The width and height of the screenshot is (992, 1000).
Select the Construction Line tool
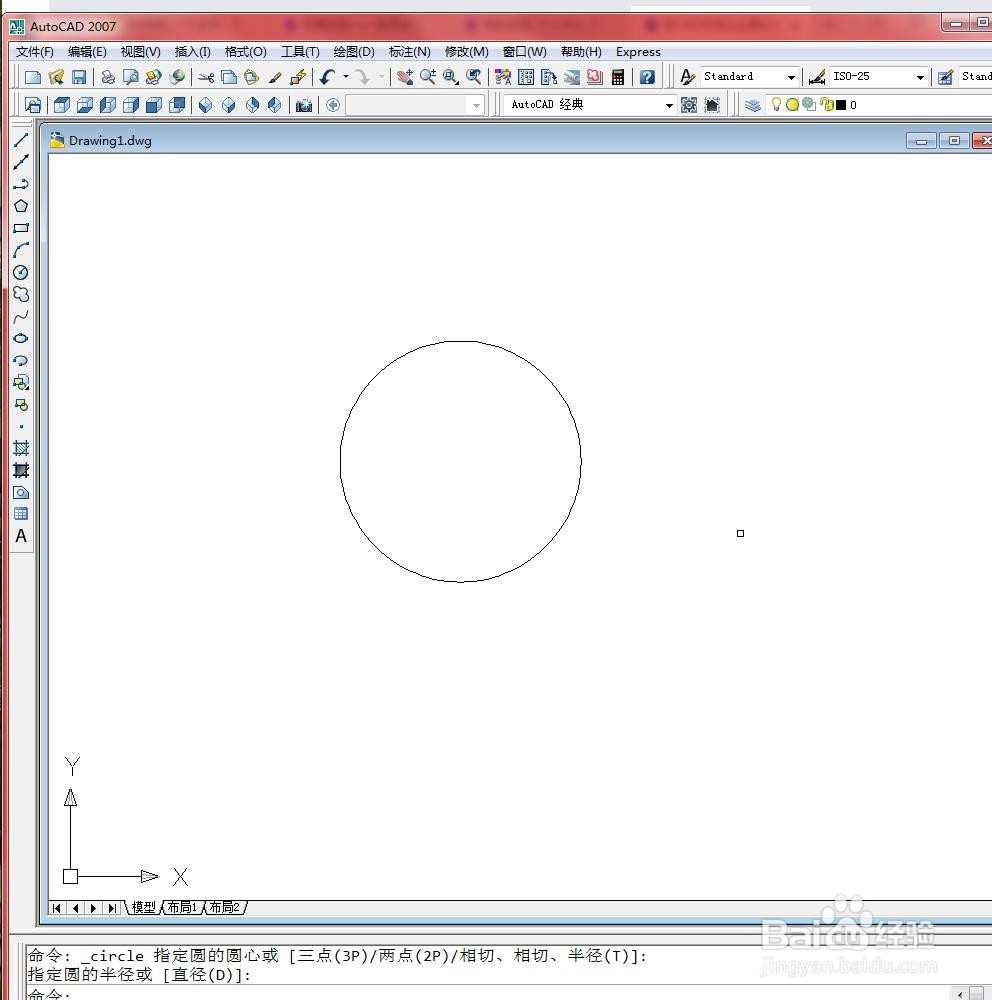coord(21,162)
